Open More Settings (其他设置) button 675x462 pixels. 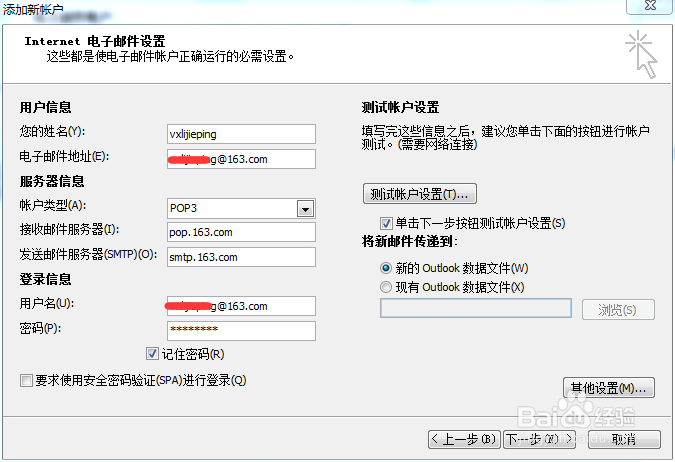pyautogui.click(x=609, y=388)
